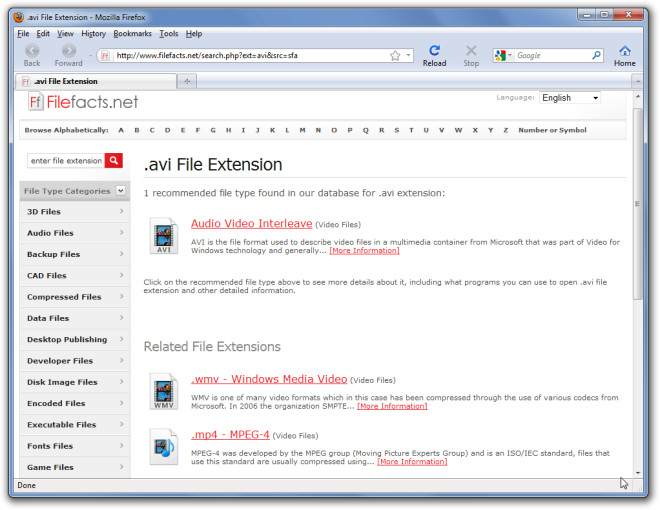Open the Tools menu
The width and height of the screenshot is (660, 510).
169,34
